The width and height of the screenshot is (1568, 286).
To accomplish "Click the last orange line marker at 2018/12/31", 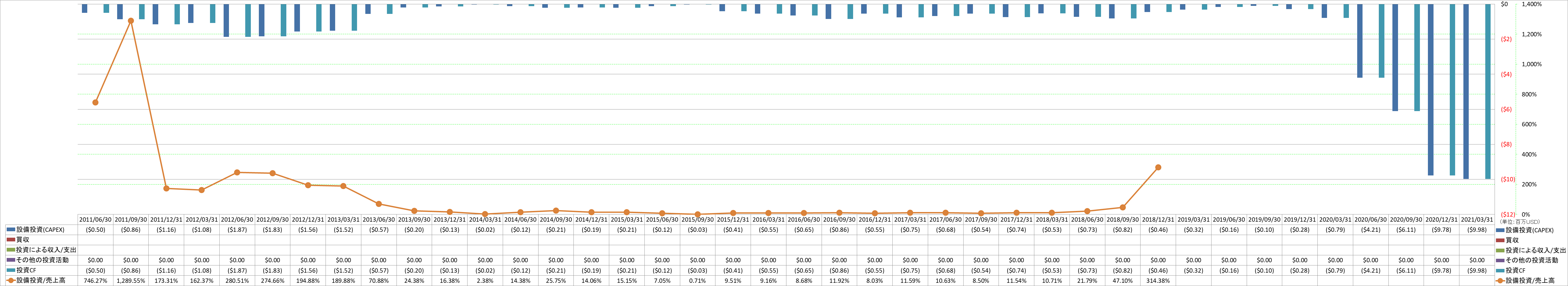I will point(1158,167).
